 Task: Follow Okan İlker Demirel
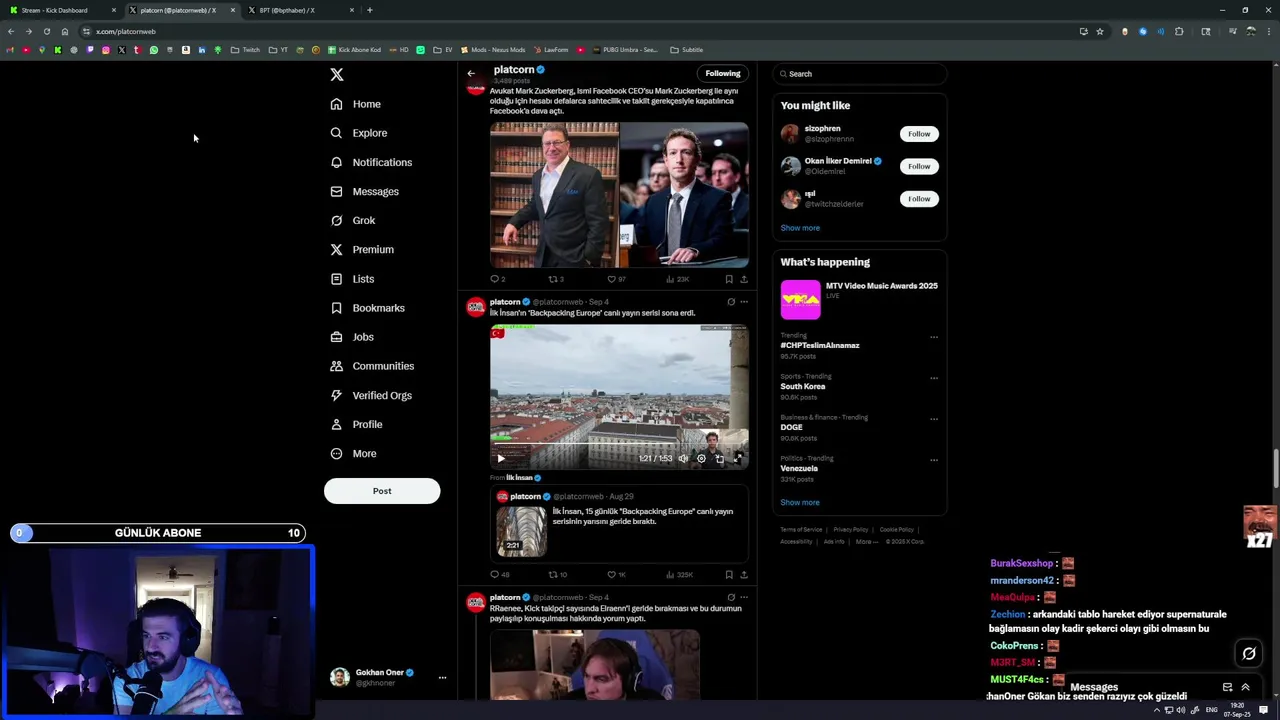point(919,166)
